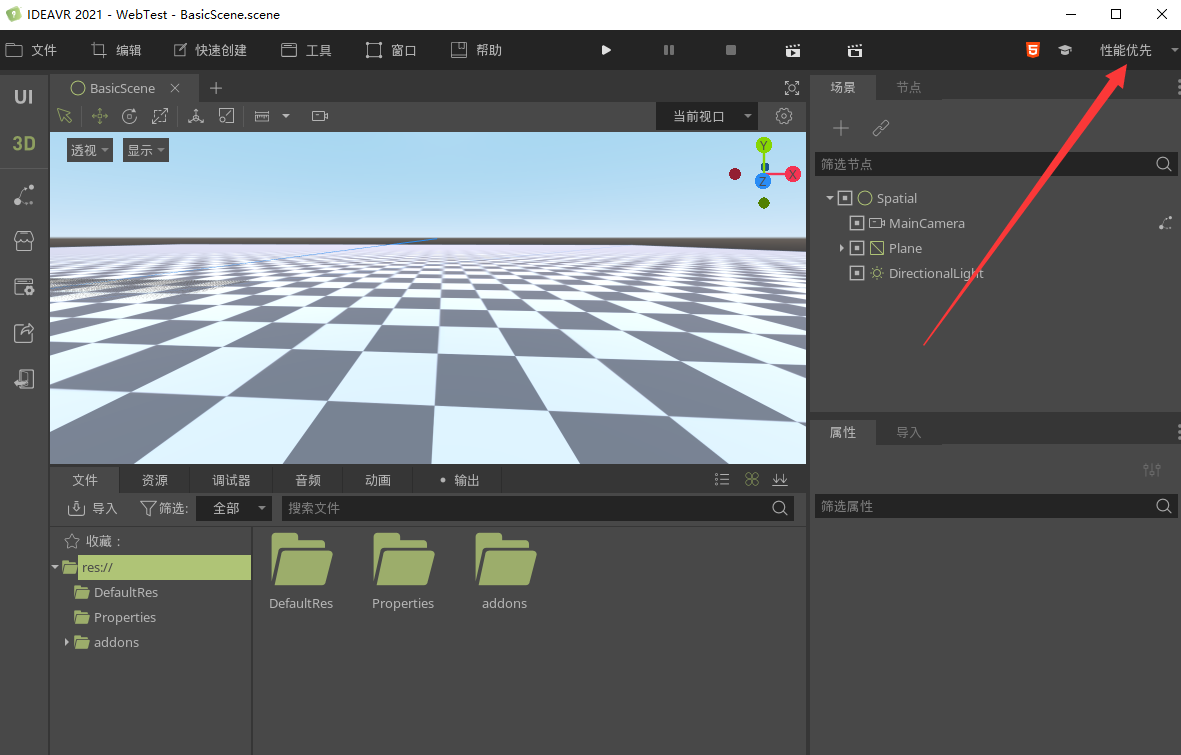Screen dimensions: 1181x755
Task: Click the link/instance scene chain icon
Action: (x=880, y=128)
